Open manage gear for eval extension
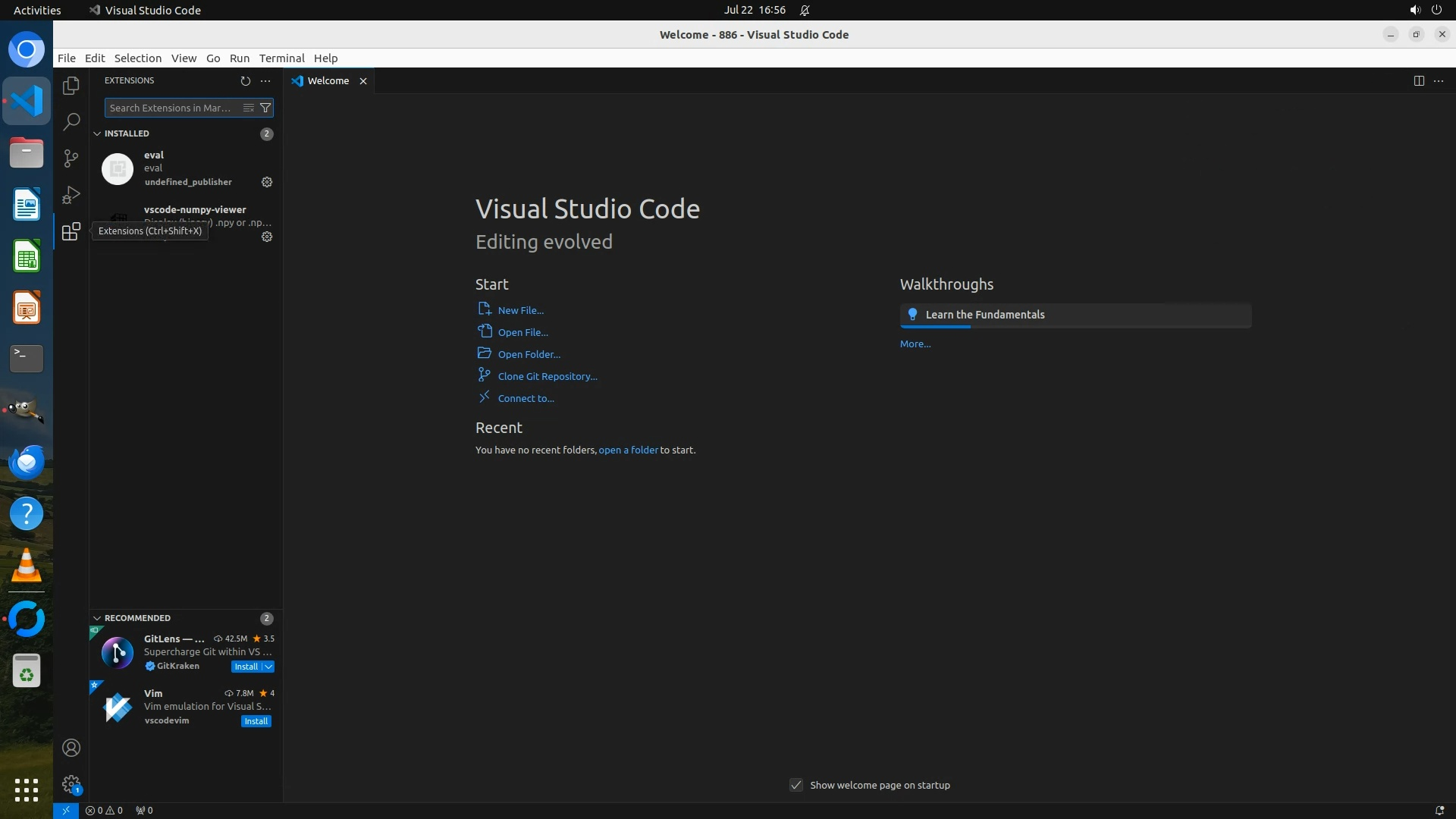The image size is (1456, 819). (267, 182)
